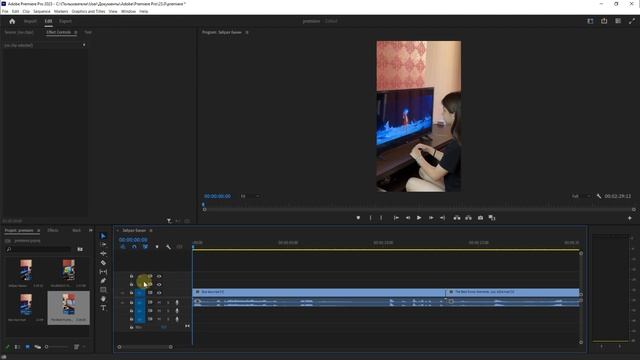Open Program monitor settings wrench
640x360 pixels.
[599, 196]
